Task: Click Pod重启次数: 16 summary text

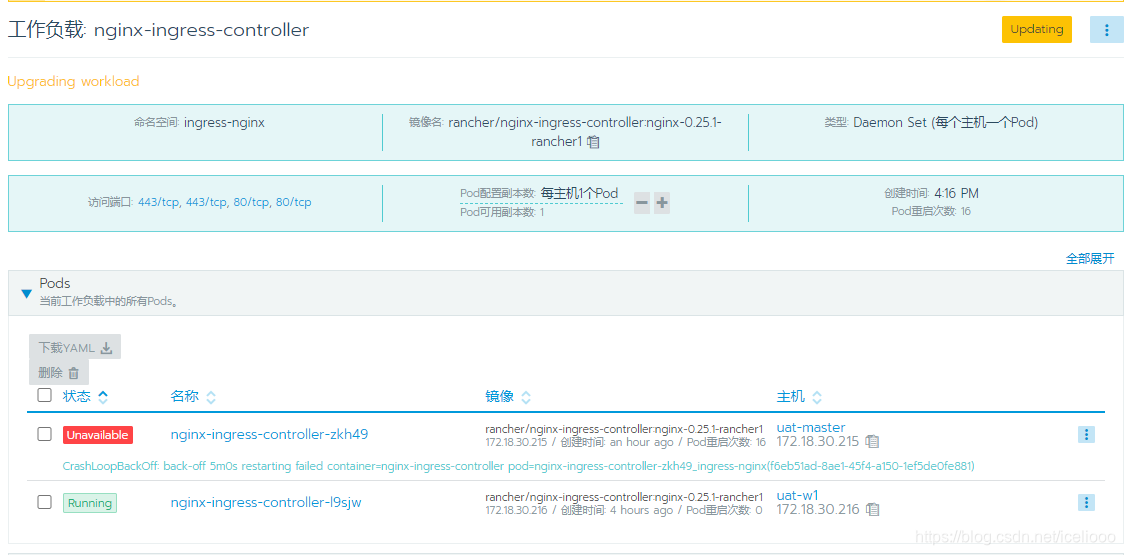Action: pyautogui.click(x=931, y=211)
